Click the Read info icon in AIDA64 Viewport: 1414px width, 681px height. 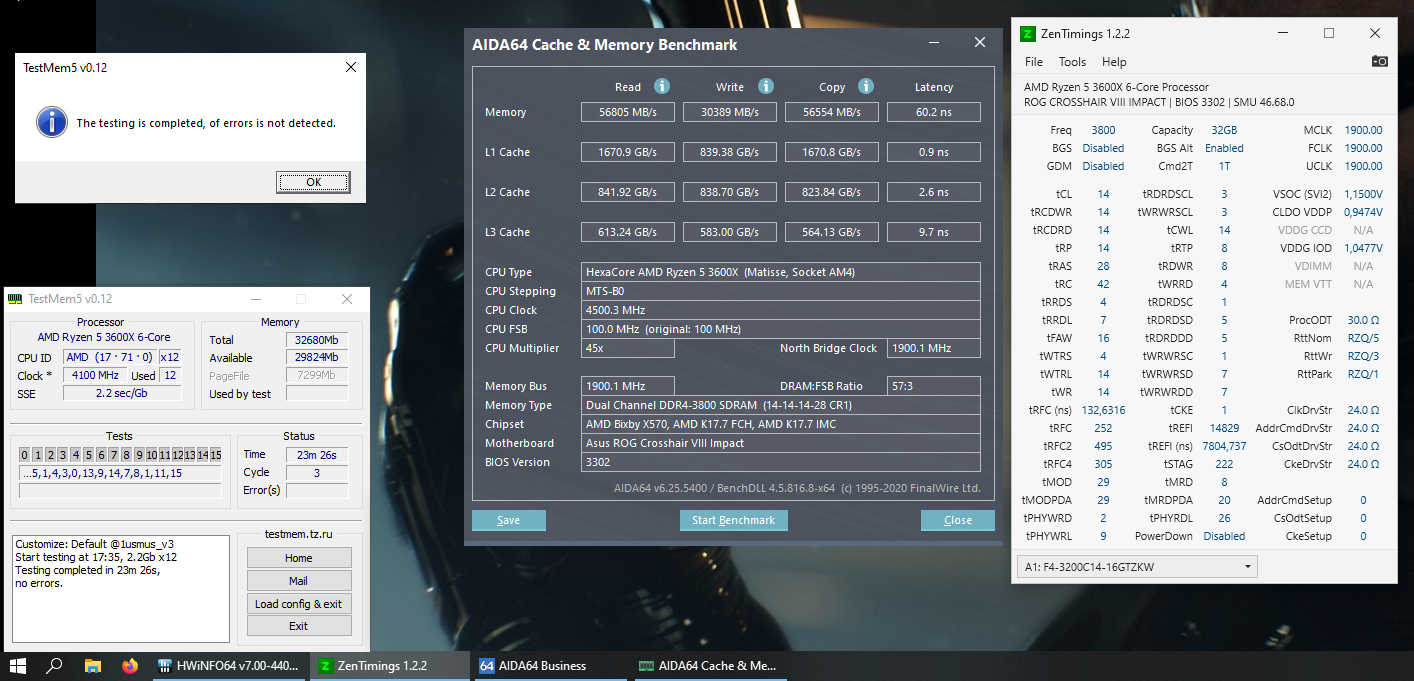point(662,86)
